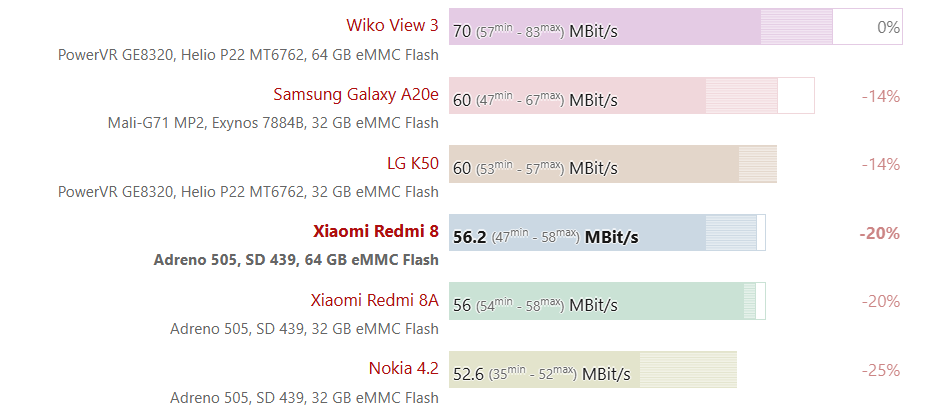Open the Samsung Galaxy A20e link
The width and height of the screenshot is (937, 417).
pos(355,94)
